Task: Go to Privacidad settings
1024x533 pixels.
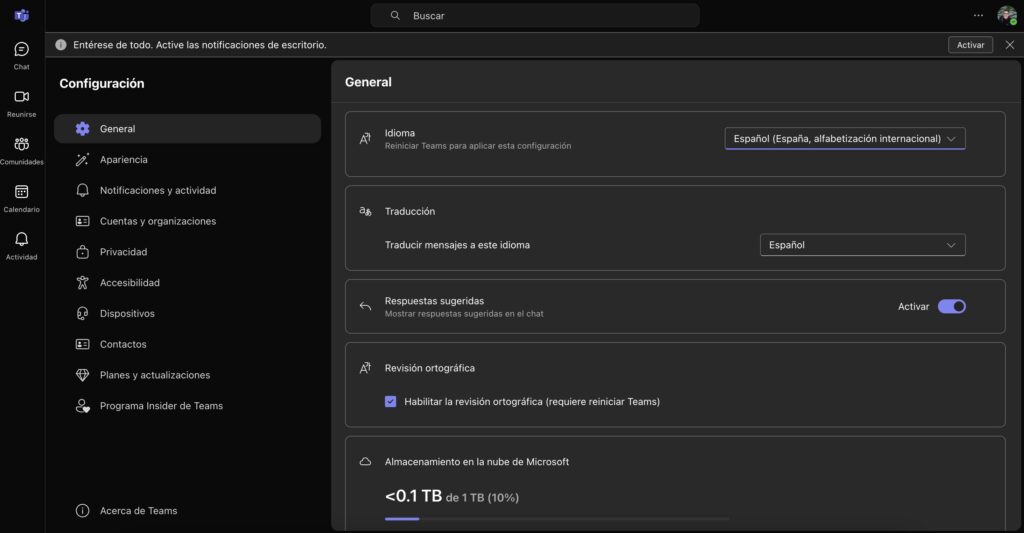Action: click(187, 251)
